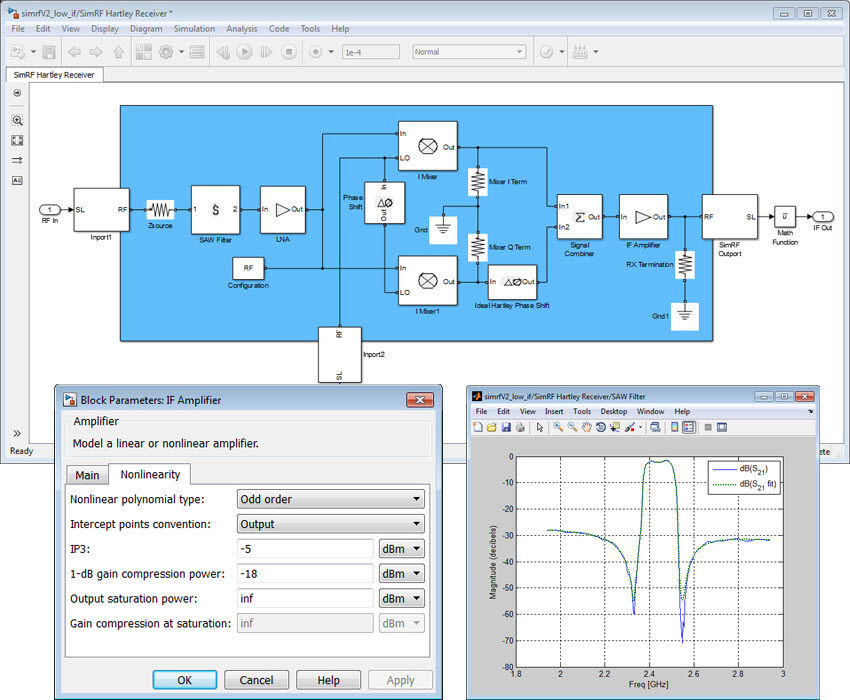The width and height of the screenshot is (850, 700).
Task: Click the Record simulation data icon
Action: click(315, 52)
